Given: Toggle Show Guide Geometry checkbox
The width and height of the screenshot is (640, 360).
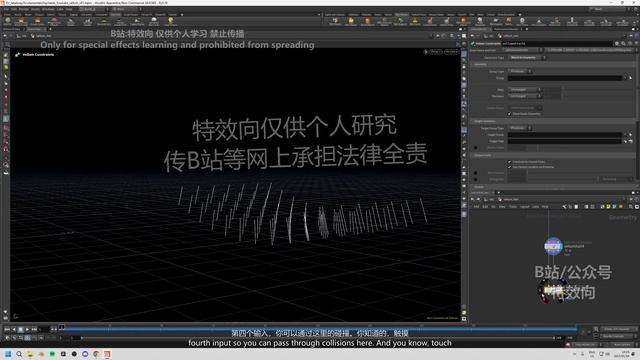Looking at the screenshot, I should tap(509, 114).
